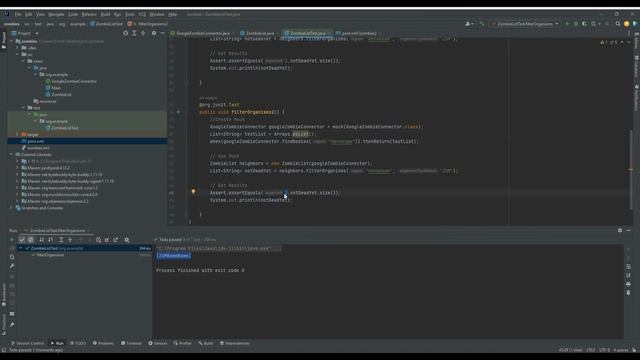
Task: Collapse the main folder in project tree
Action: pos(23,61)
